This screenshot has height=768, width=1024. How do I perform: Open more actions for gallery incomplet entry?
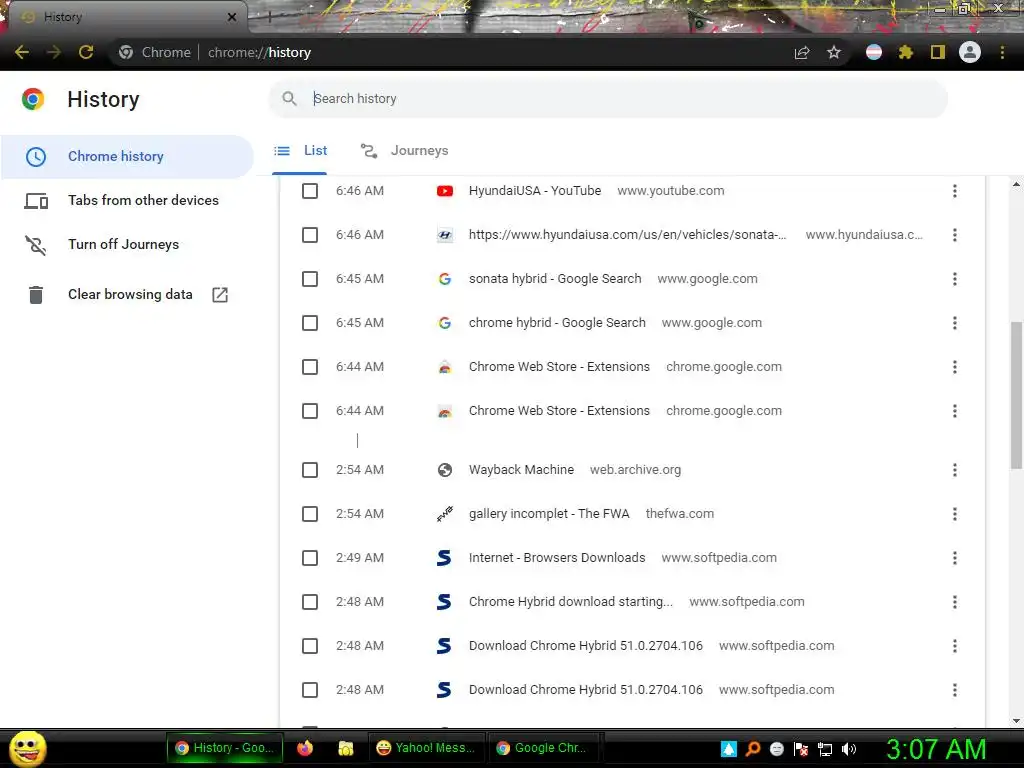(x=955, y=514)
